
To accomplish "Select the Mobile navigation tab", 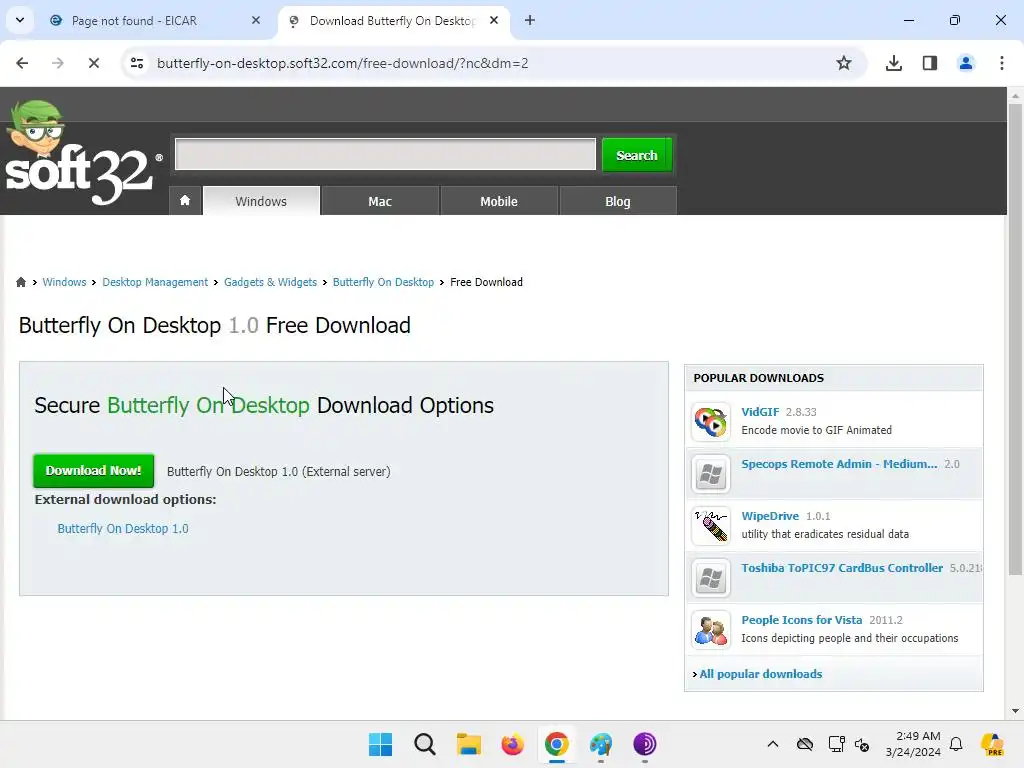I will tap(499, 201).
